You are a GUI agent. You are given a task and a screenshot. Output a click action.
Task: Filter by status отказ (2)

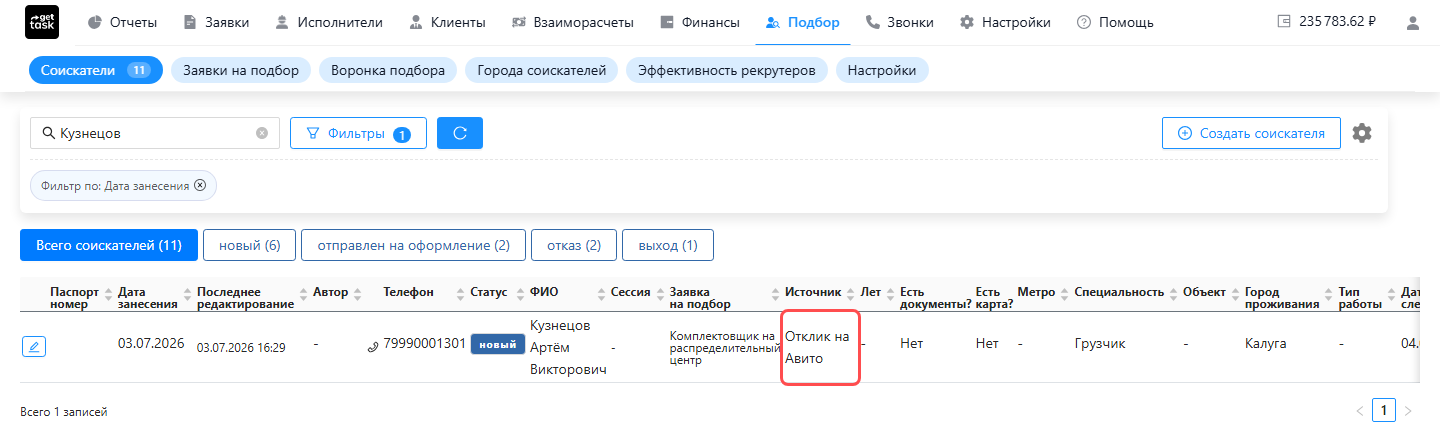point(574,245)
